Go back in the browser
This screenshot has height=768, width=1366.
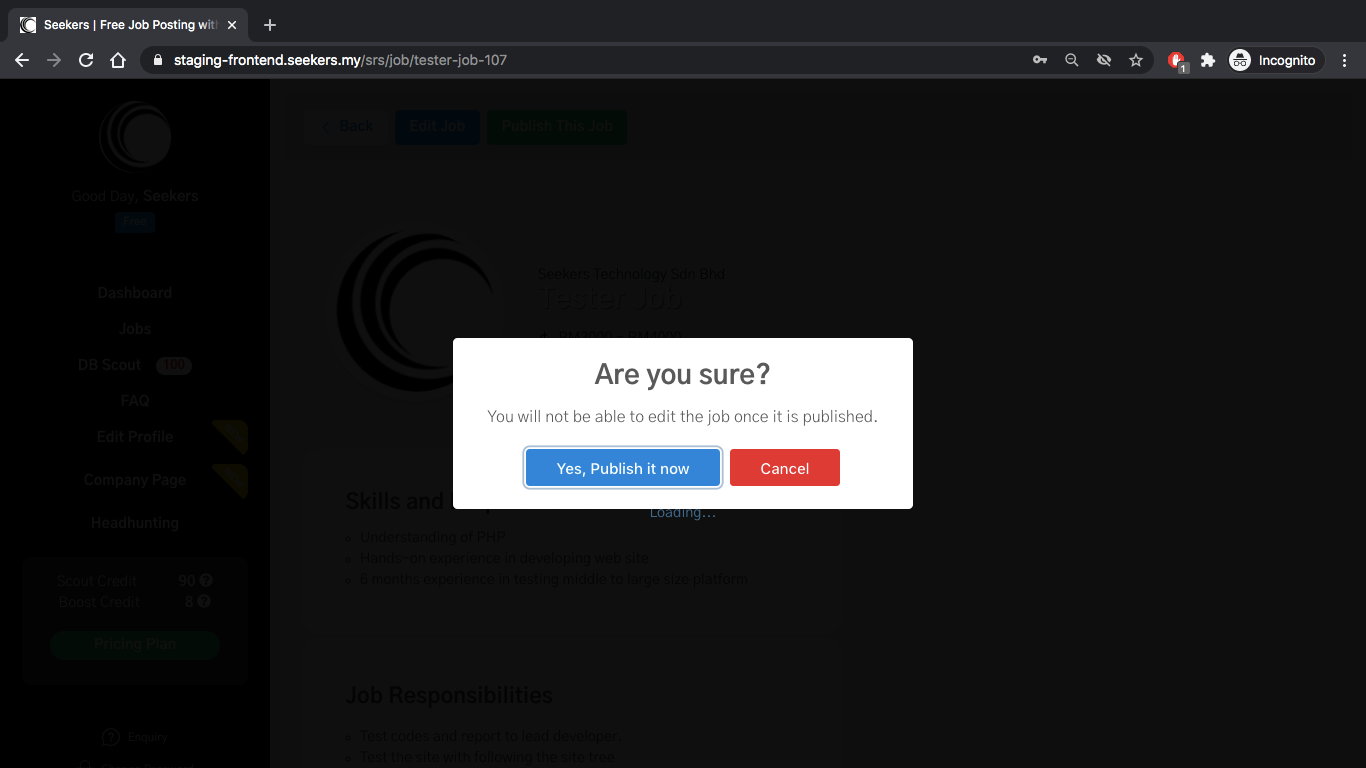point(22,60)
